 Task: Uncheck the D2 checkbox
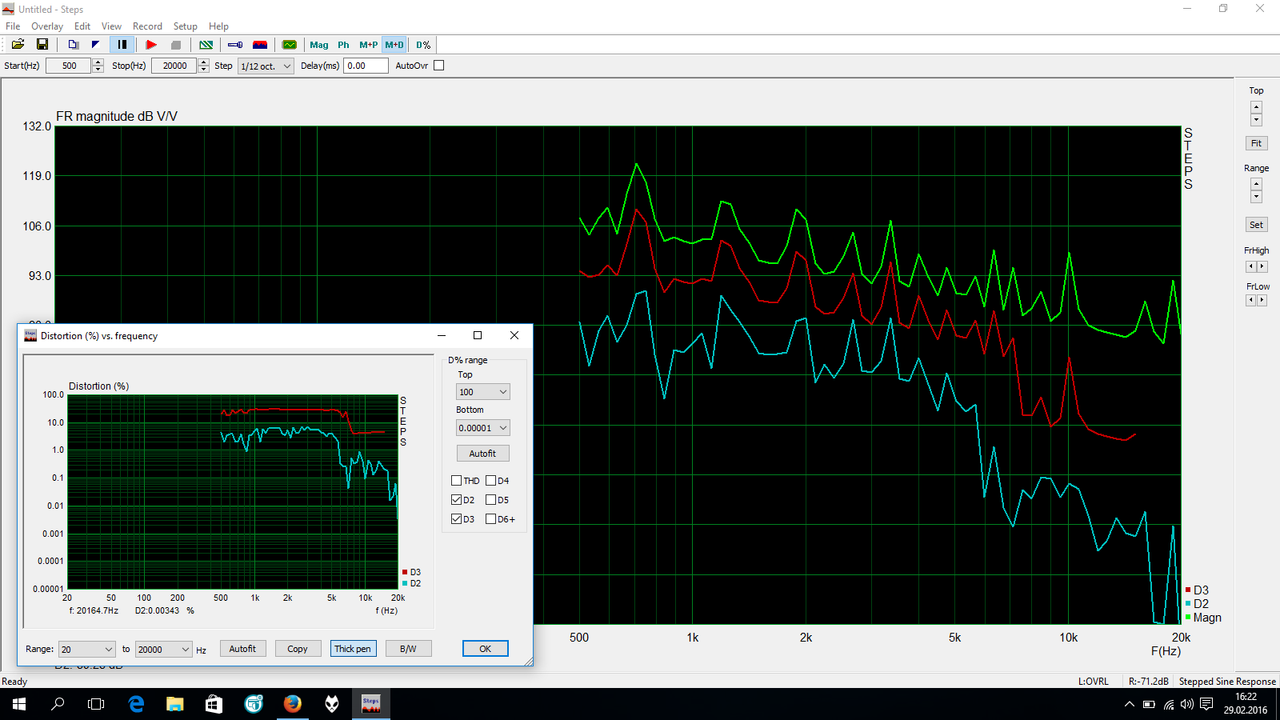[x=457, y=500]
